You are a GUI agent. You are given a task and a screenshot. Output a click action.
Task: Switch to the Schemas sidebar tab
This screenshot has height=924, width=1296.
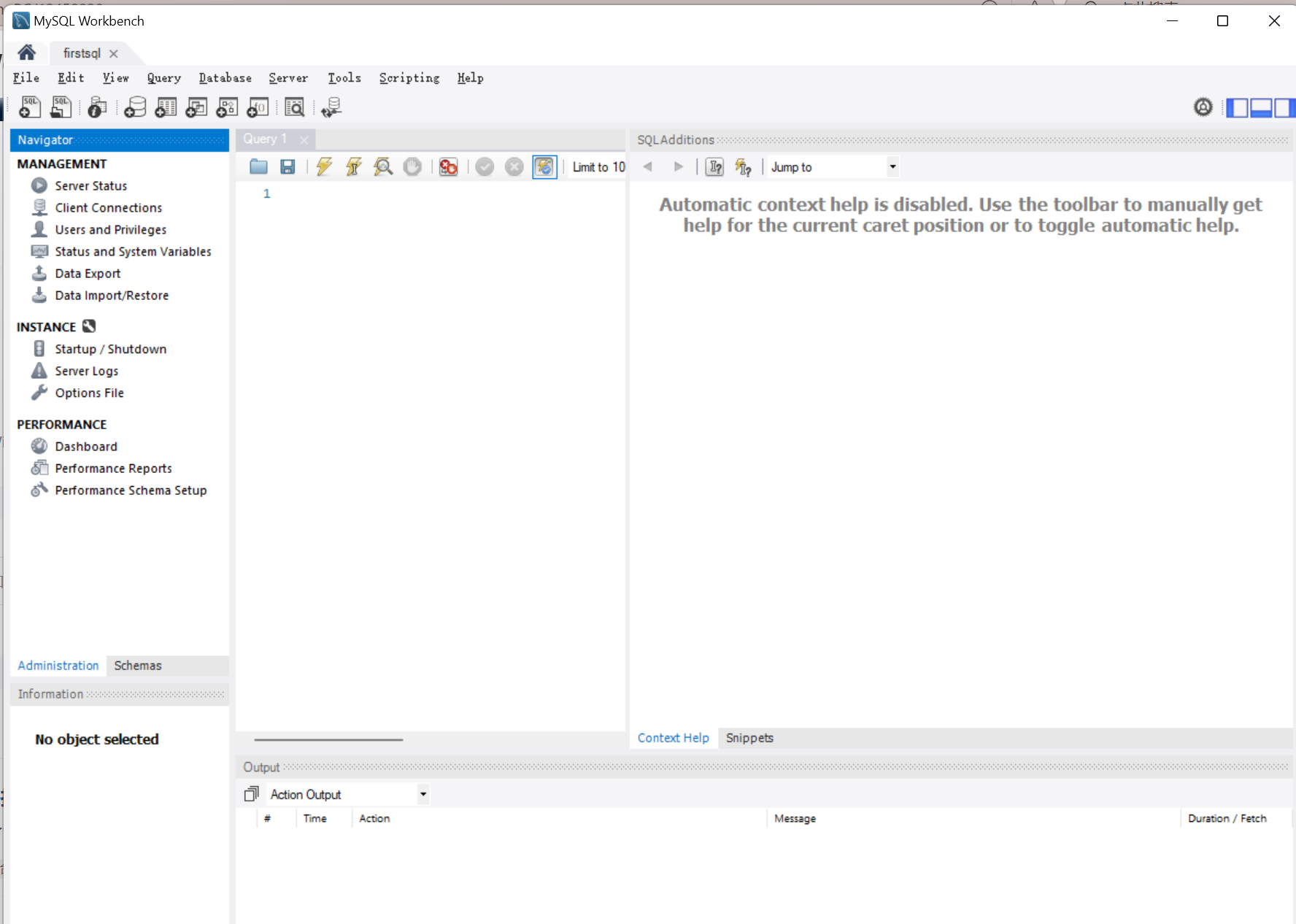137,665
